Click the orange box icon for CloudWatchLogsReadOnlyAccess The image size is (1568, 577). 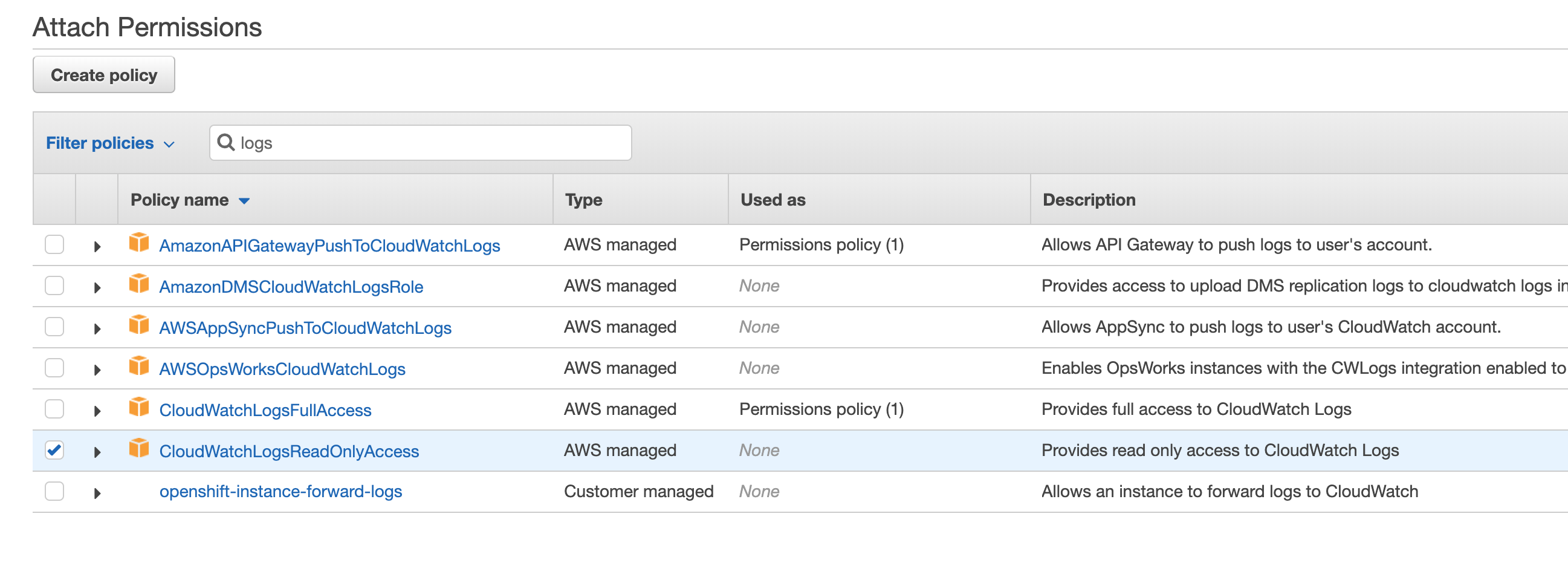[139, 448]
